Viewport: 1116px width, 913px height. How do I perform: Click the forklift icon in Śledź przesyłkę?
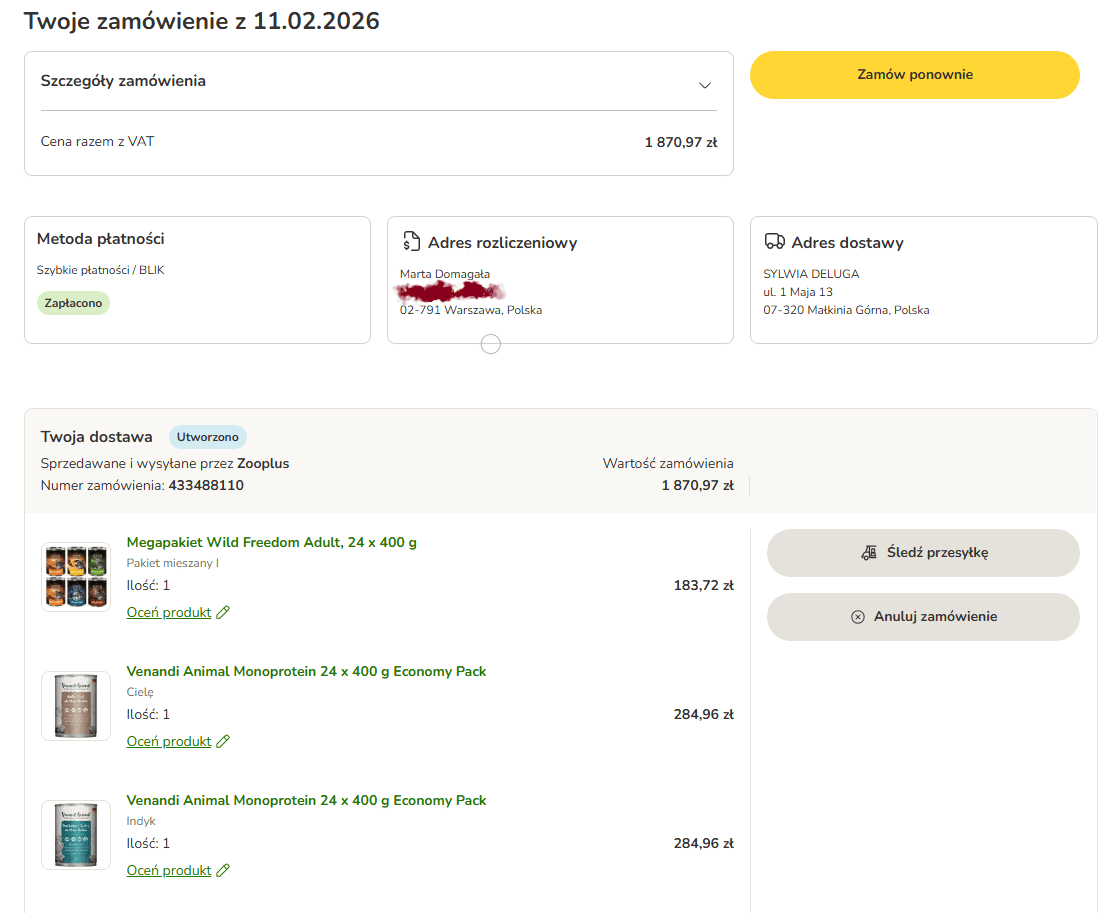869,553
